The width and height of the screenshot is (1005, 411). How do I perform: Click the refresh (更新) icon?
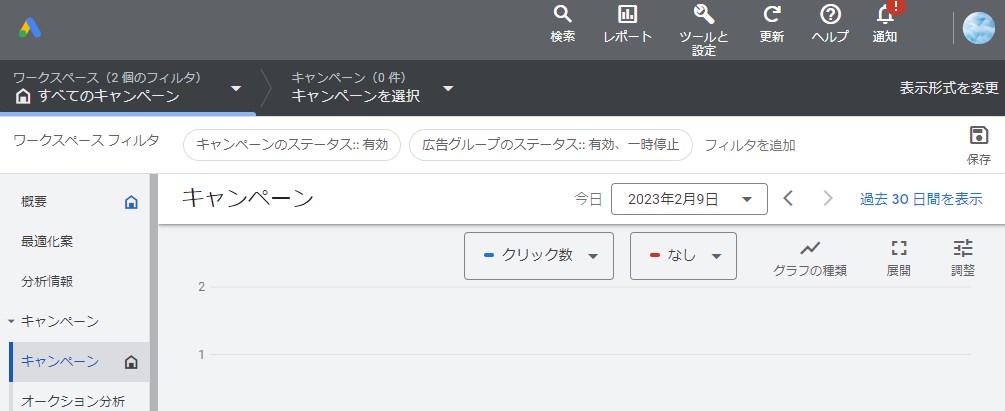(x=771, y=24)
